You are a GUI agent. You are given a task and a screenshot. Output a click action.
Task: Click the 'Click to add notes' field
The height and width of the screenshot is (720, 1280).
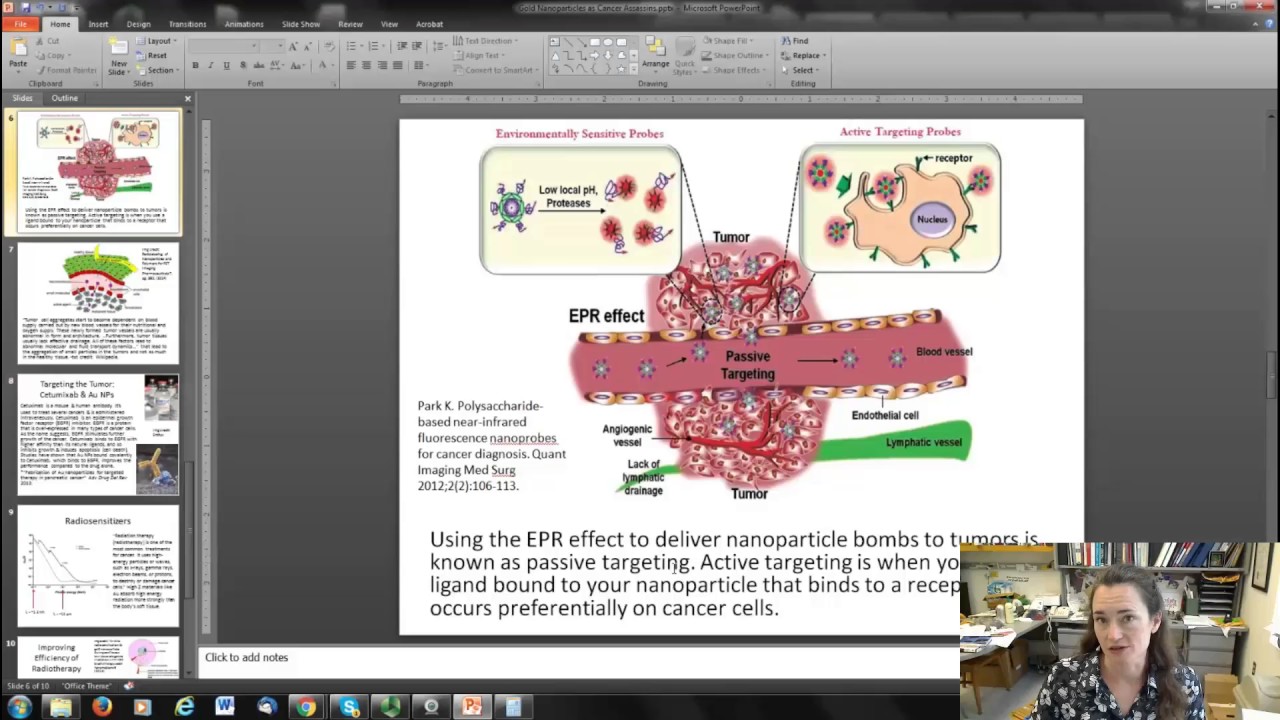point(578,658)
